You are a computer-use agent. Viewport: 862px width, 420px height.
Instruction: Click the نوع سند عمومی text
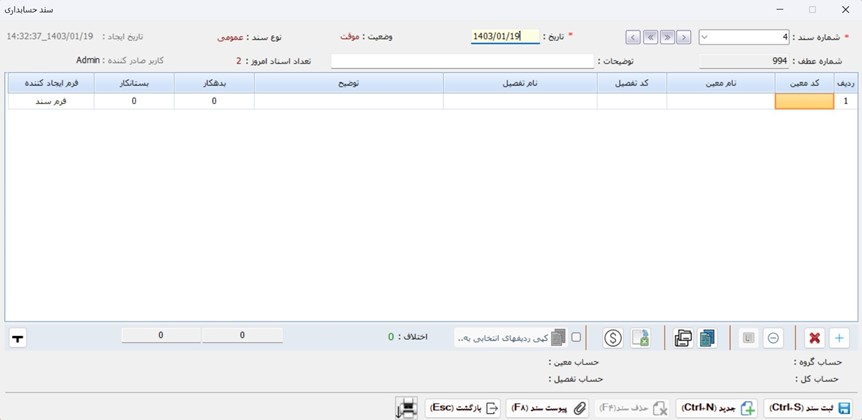[250, 37]
